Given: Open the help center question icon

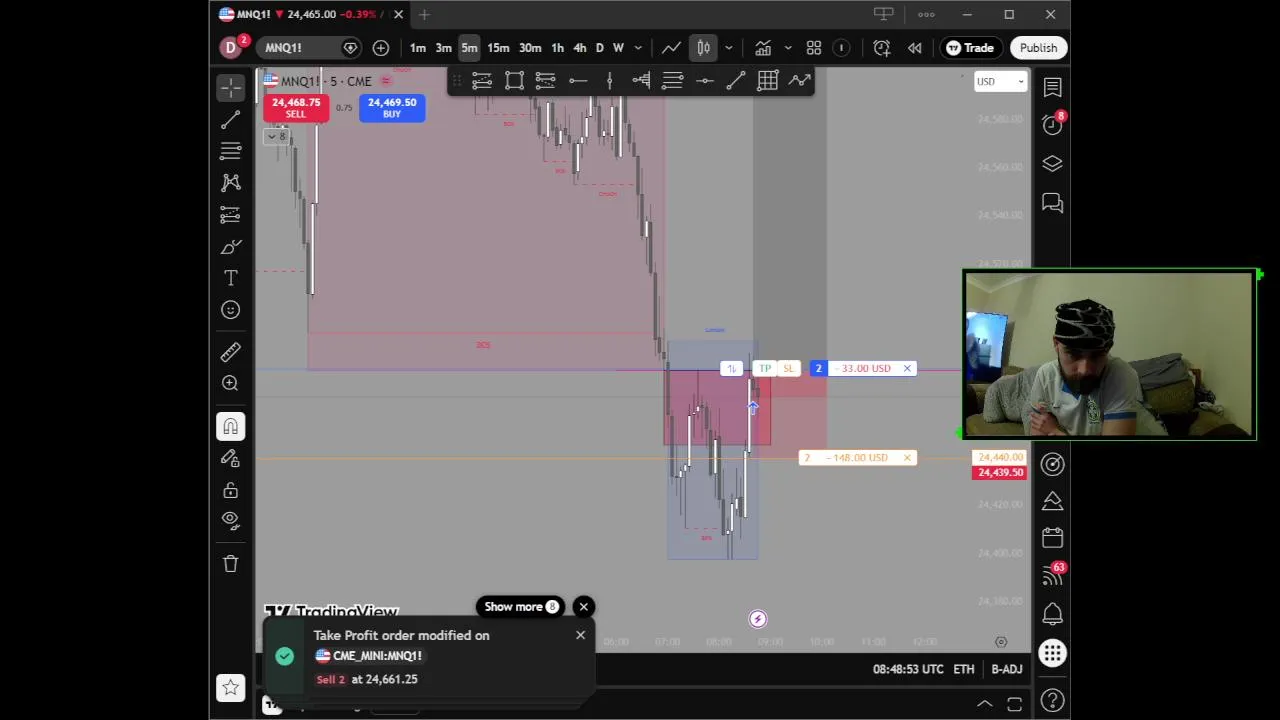Looking at the screenshot, I should tap(1052, 700).
